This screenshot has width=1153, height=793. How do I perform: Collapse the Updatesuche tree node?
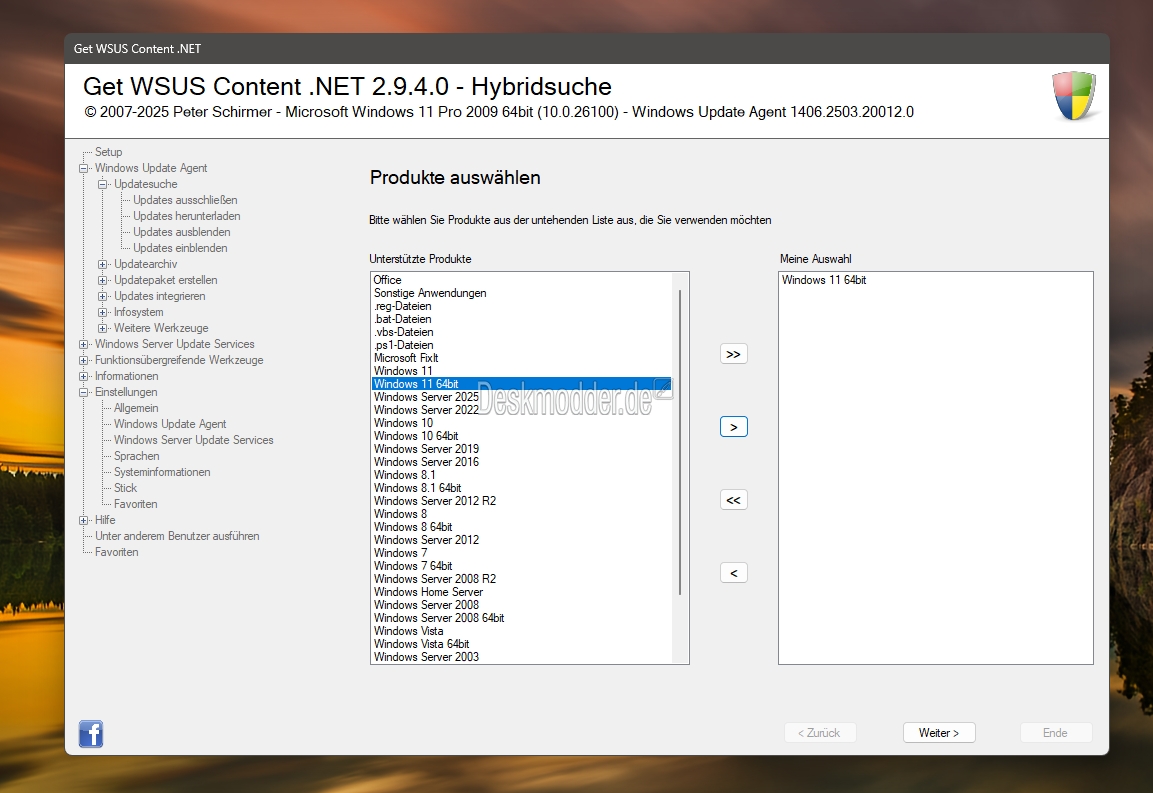point(103,185)
